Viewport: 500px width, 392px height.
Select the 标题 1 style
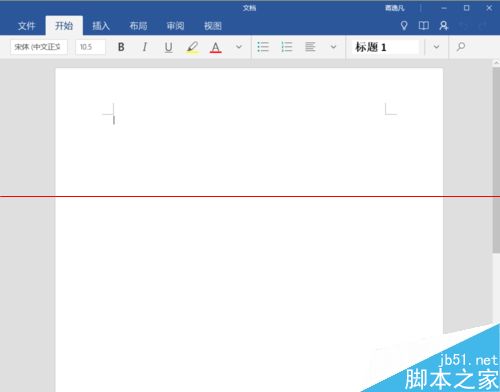click(385, 47)
